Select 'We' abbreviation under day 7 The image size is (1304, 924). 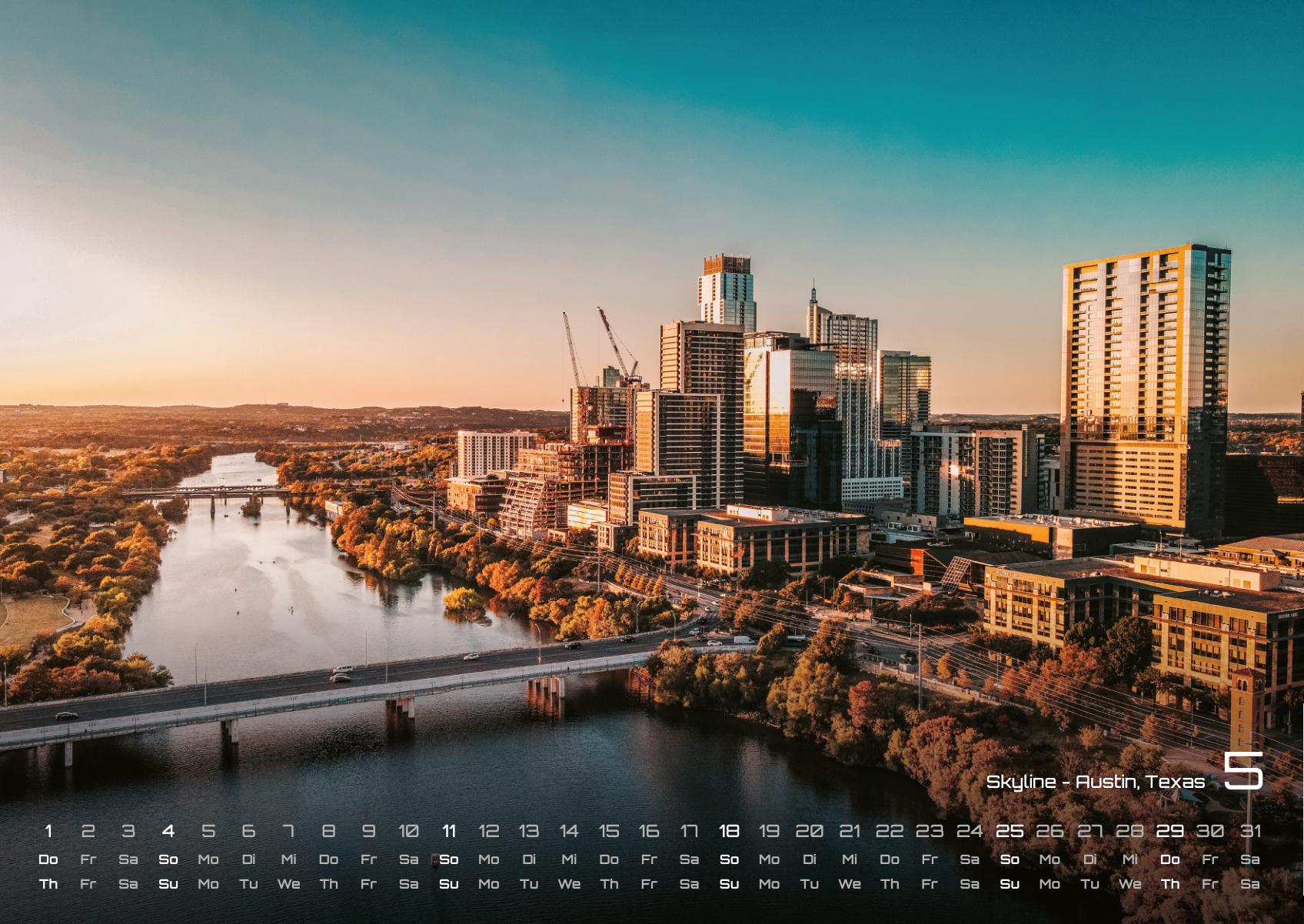(x=288, y=884)
